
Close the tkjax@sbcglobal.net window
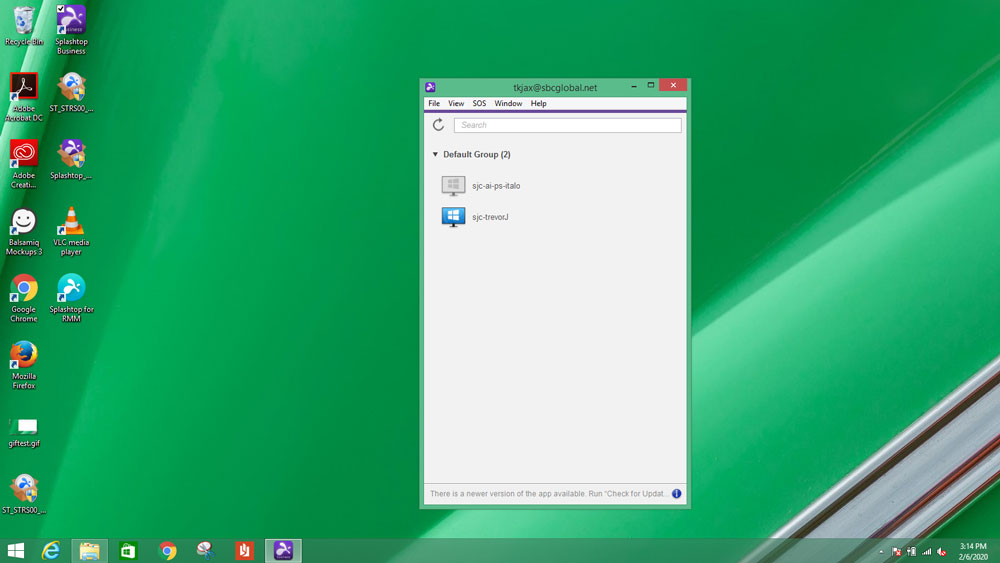tap(673, 85)
